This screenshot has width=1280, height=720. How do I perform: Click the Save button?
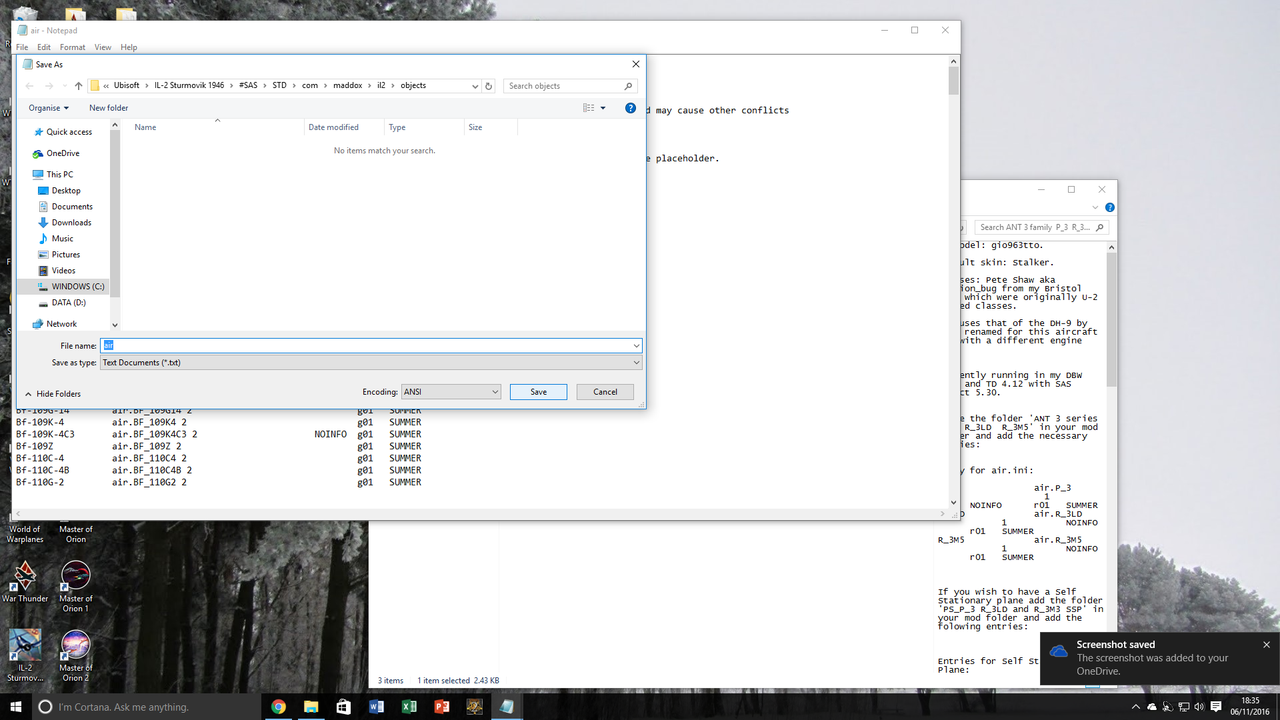pyautogui.click(x=538, y=392)
